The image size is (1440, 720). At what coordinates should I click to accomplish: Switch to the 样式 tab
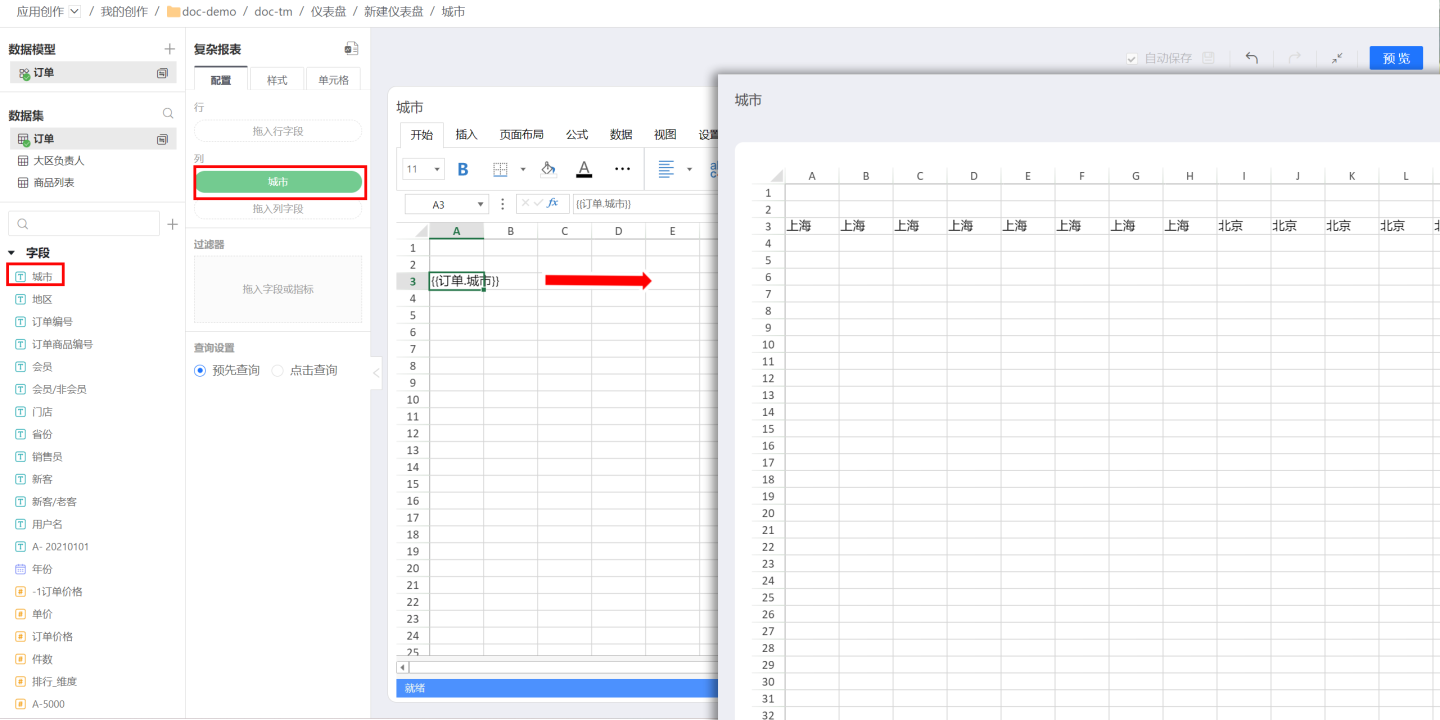[277, 79]
